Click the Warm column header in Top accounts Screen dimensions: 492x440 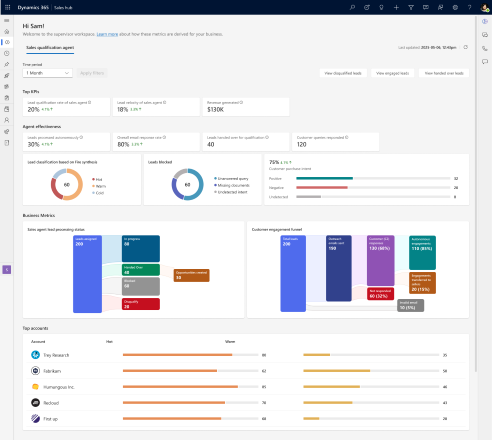point(230,342)
